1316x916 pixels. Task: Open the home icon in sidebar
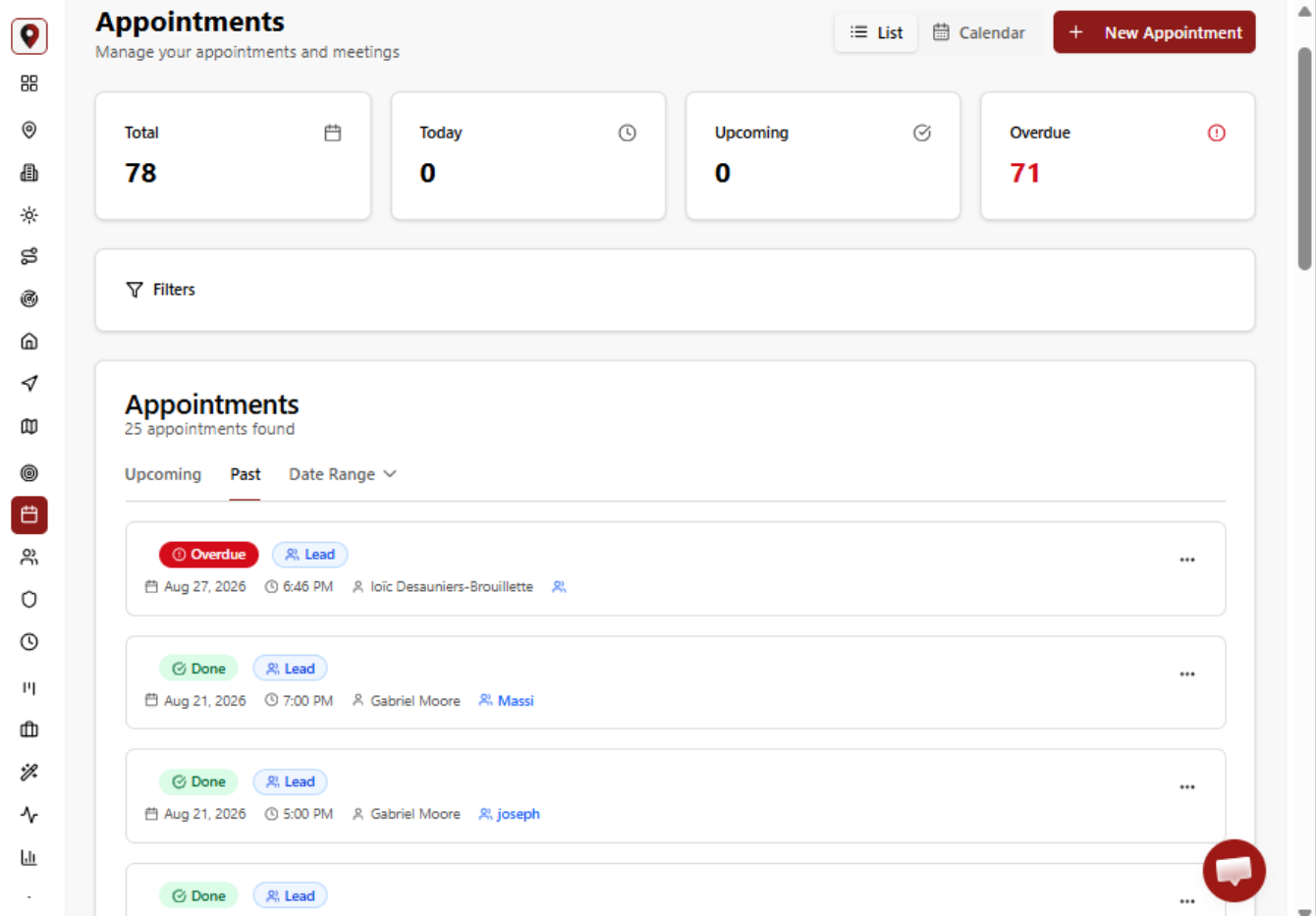pyautogui.click(x=29, y=342)
